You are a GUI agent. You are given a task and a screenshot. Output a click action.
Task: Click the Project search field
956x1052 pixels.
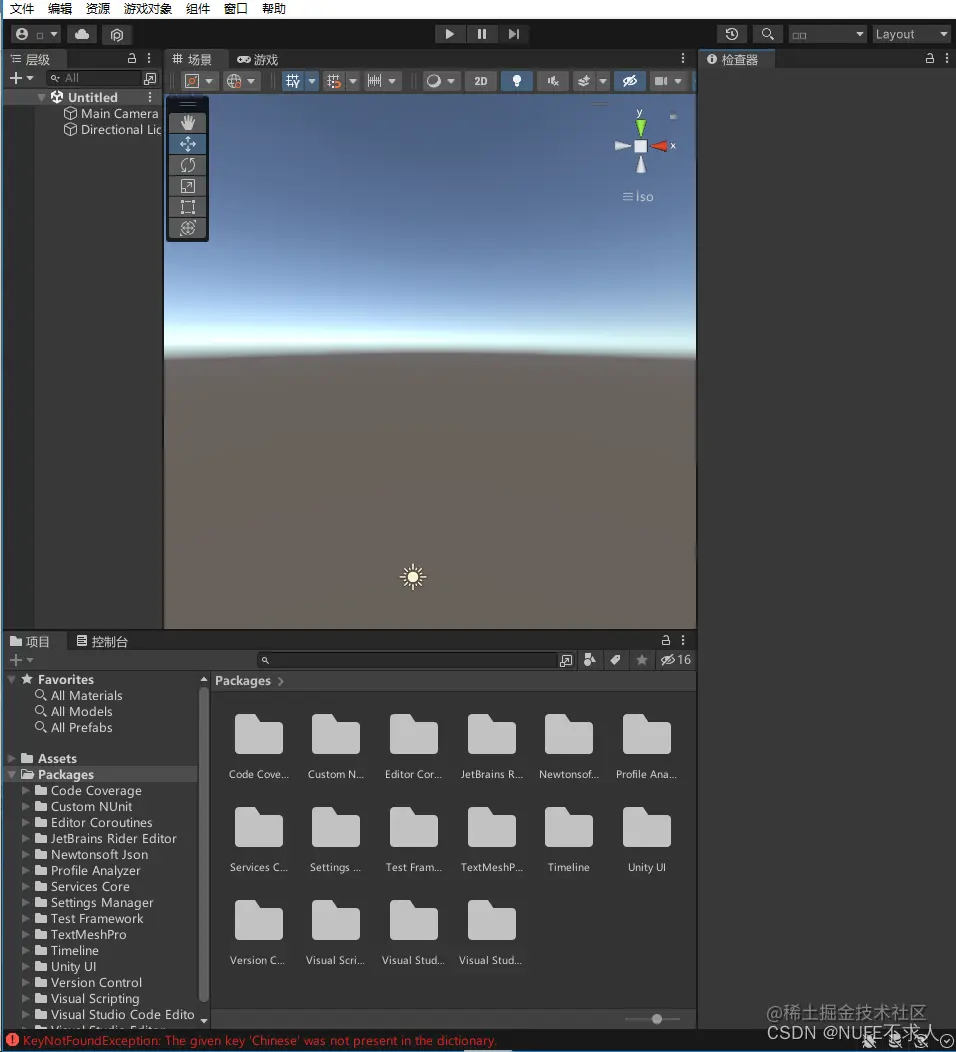pos(407,661)
